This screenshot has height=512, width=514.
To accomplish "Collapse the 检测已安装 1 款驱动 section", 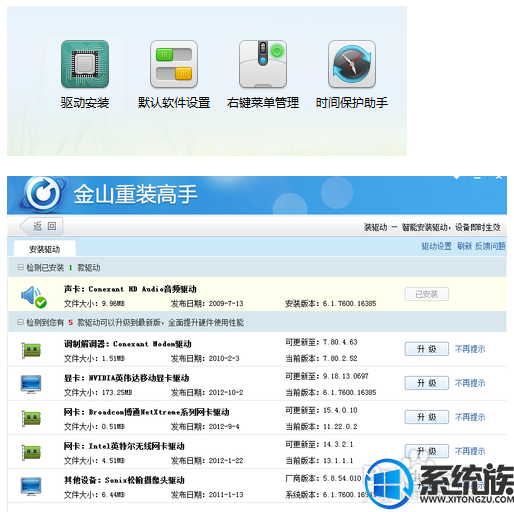I will (x=20, y=267).
